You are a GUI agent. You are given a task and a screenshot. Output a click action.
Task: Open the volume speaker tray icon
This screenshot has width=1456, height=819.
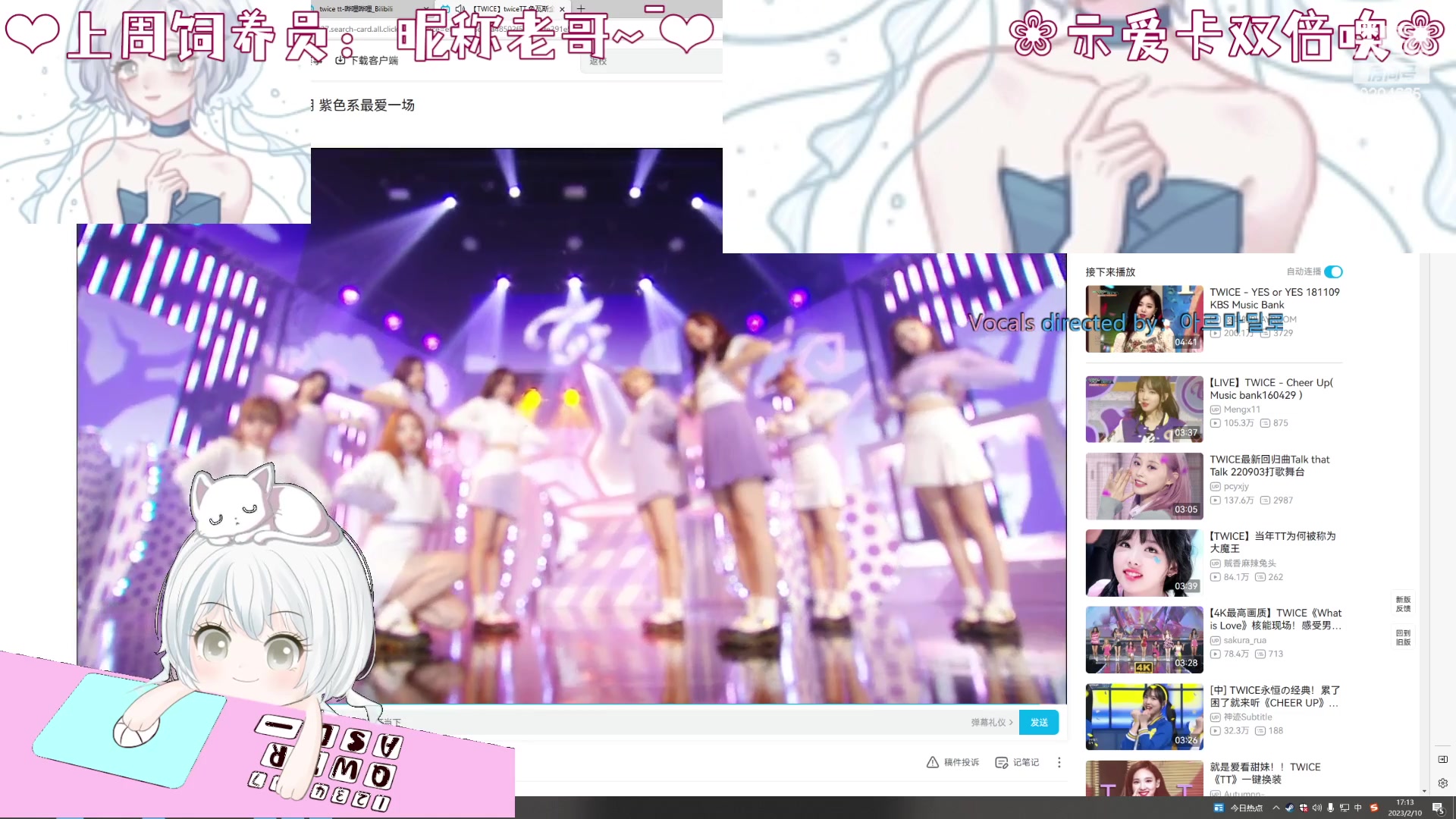1316,808
